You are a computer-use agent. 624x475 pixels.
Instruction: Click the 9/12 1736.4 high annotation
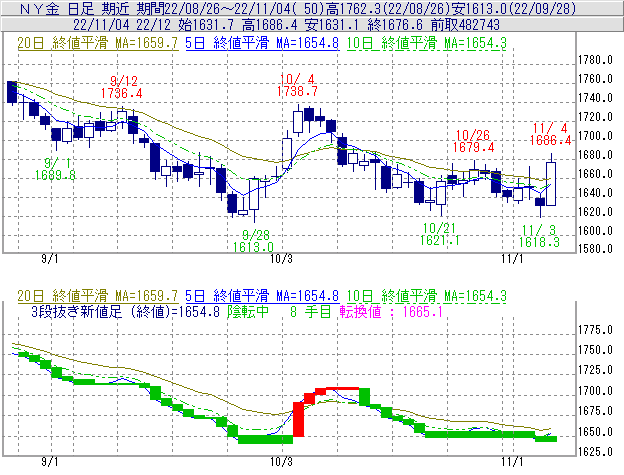[122, 87]
